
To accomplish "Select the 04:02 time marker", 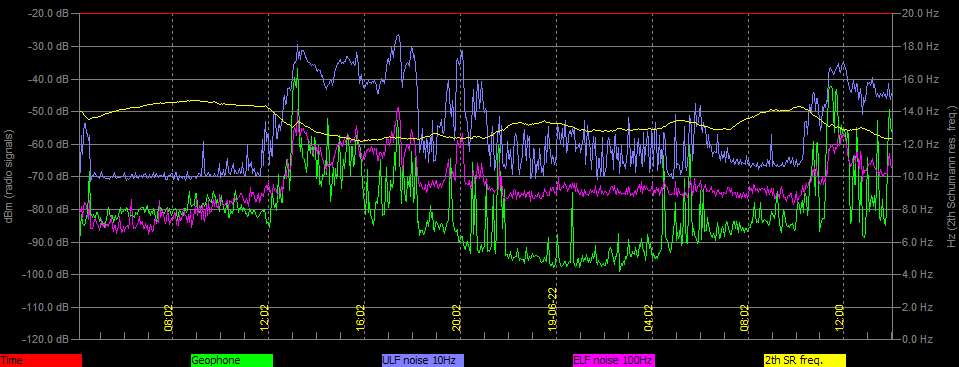I will [x=648, y=318].
